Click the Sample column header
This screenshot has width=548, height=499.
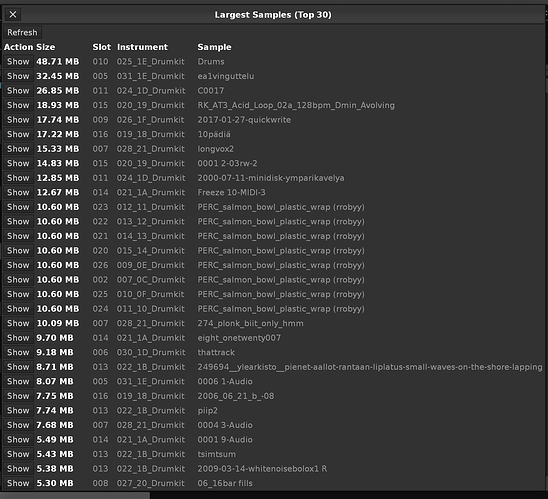click(214, 47)
